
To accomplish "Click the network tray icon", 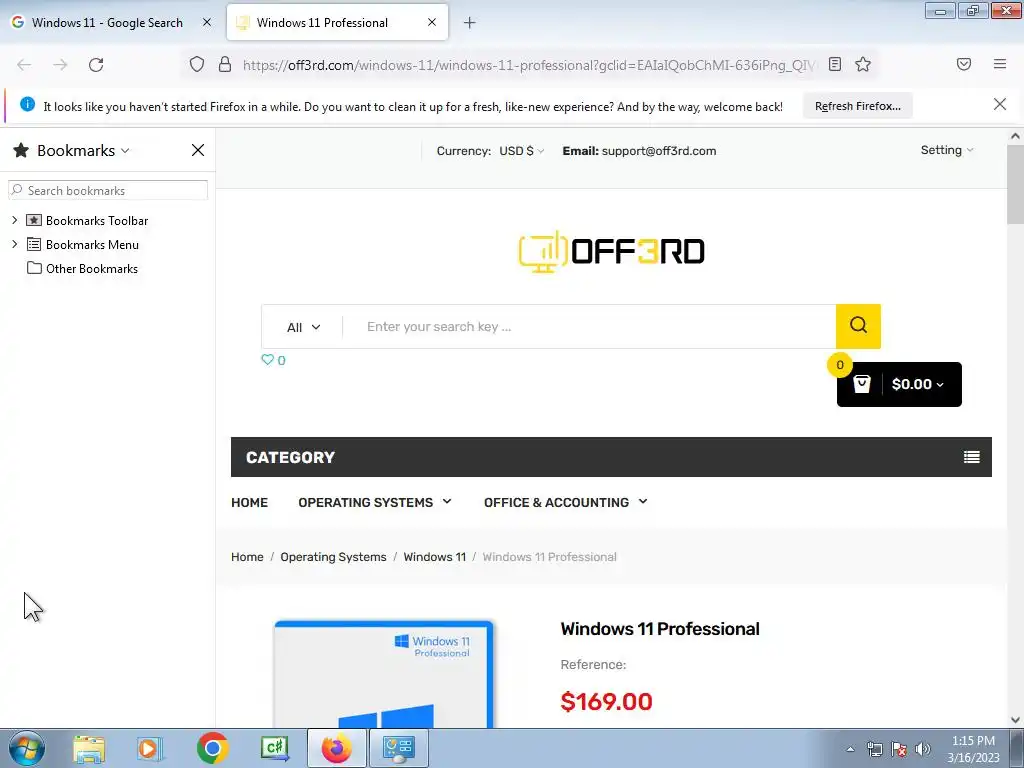I will [874, 749].
